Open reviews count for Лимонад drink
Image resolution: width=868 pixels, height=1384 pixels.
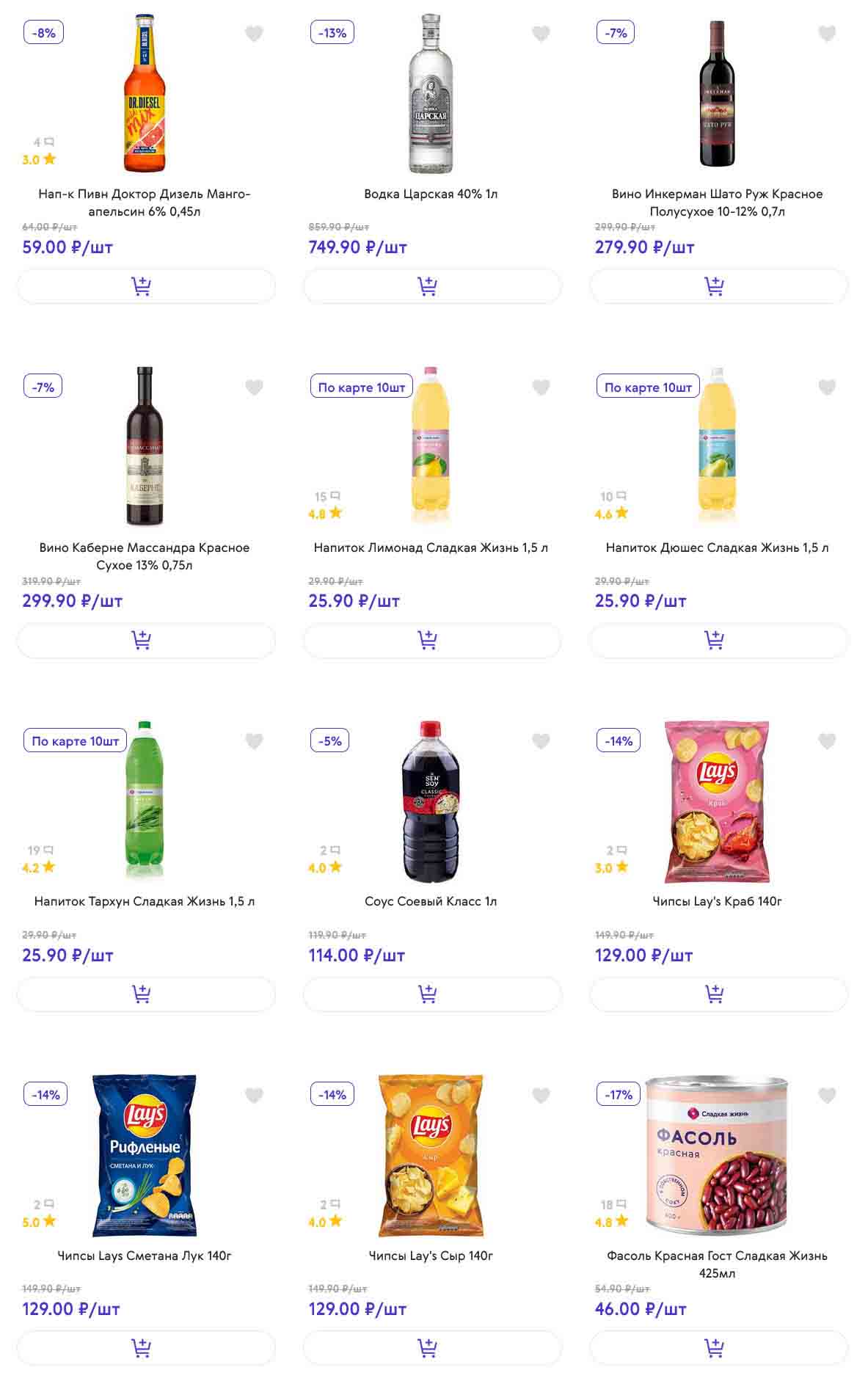327,497
